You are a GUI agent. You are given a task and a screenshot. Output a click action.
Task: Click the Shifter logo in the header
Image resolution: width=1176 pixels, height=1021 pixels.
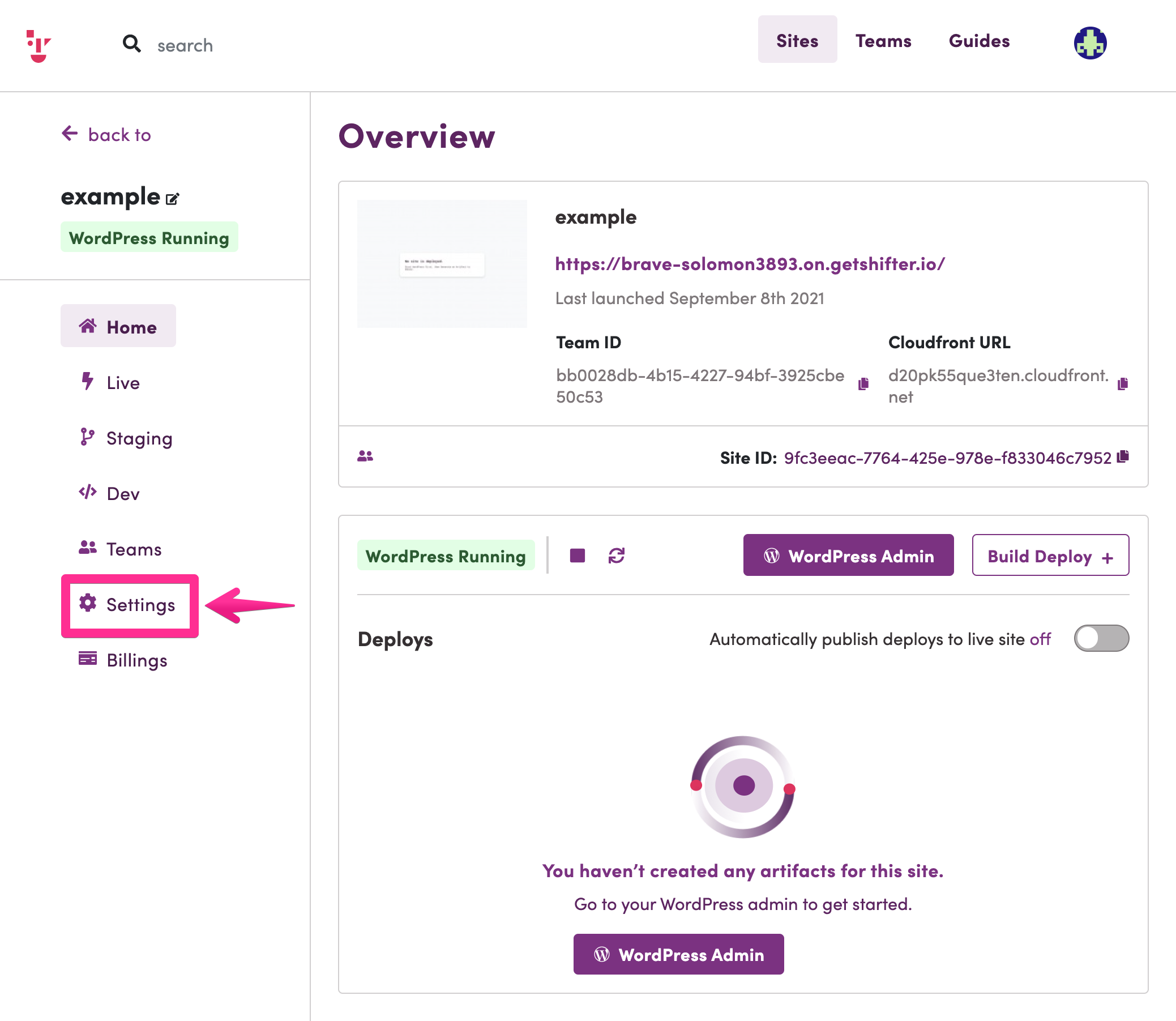[39, 45]
